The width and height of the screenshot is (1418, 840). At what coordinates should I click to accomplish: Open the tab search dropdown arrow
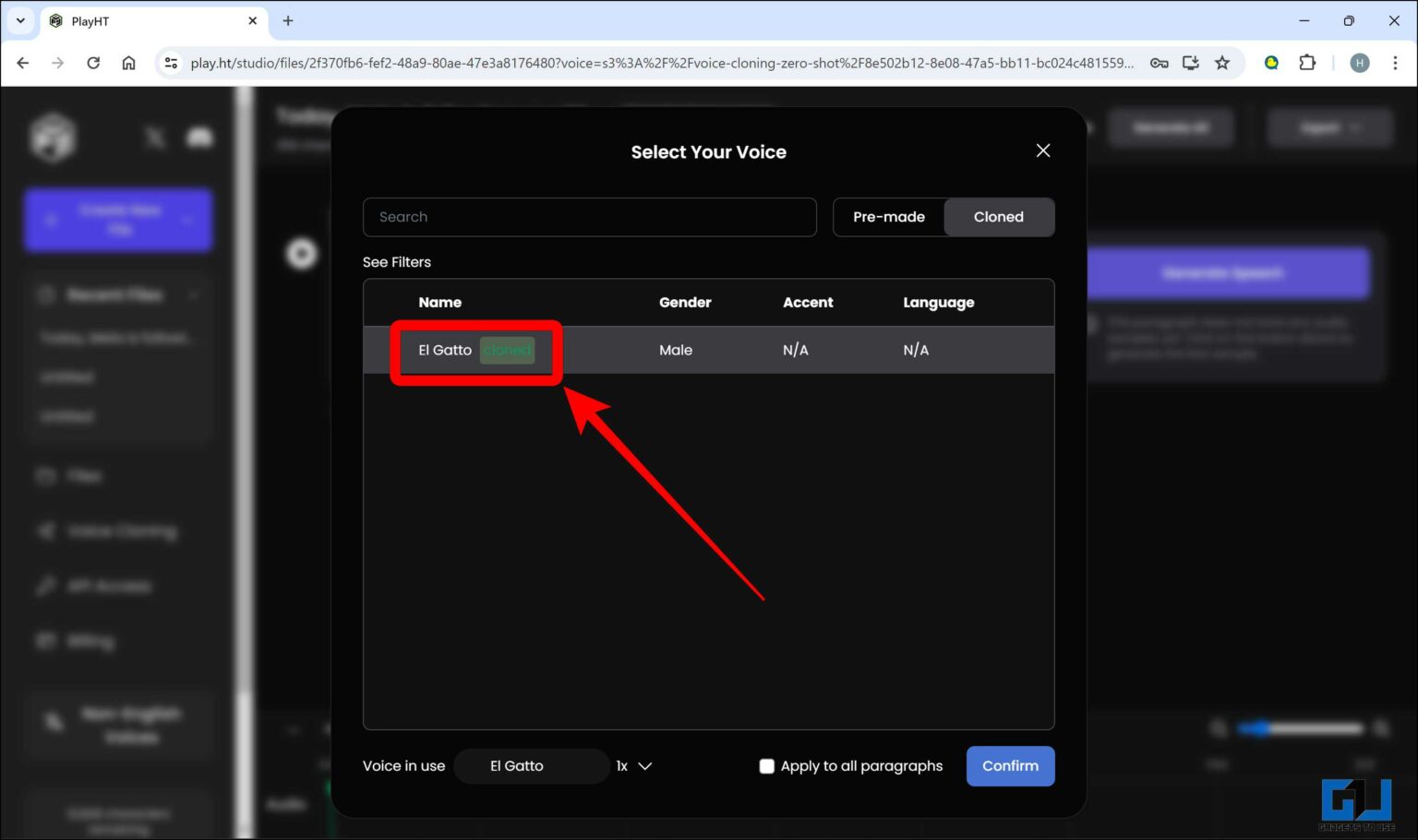click(x=20, y=20)
